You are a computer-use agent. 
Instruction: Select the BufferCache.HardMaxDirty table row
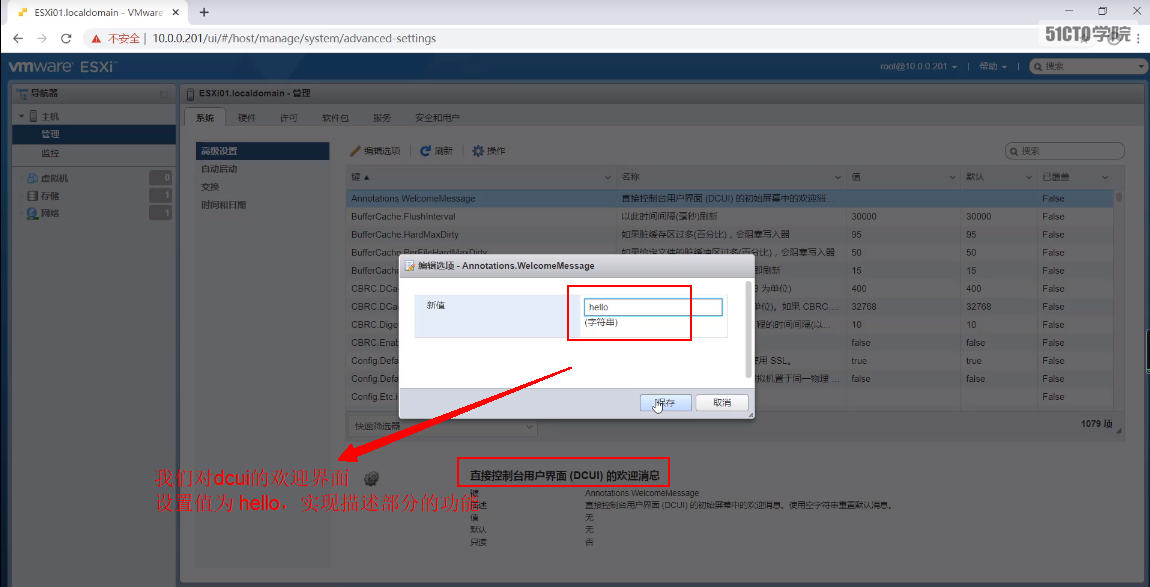(x=730, y=235)
